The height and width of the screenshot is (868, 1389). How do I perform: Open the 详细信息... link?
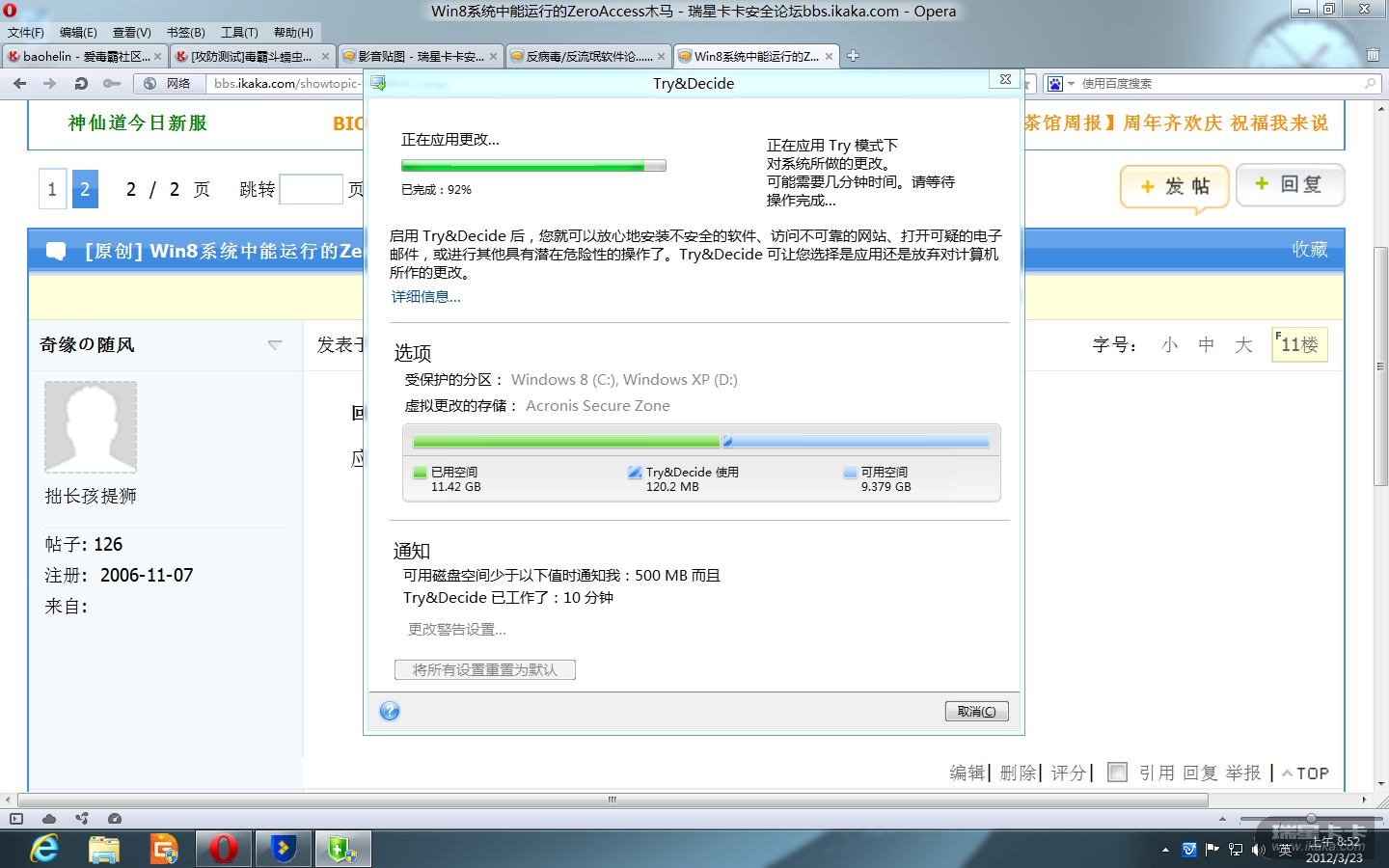pos(426,297)
